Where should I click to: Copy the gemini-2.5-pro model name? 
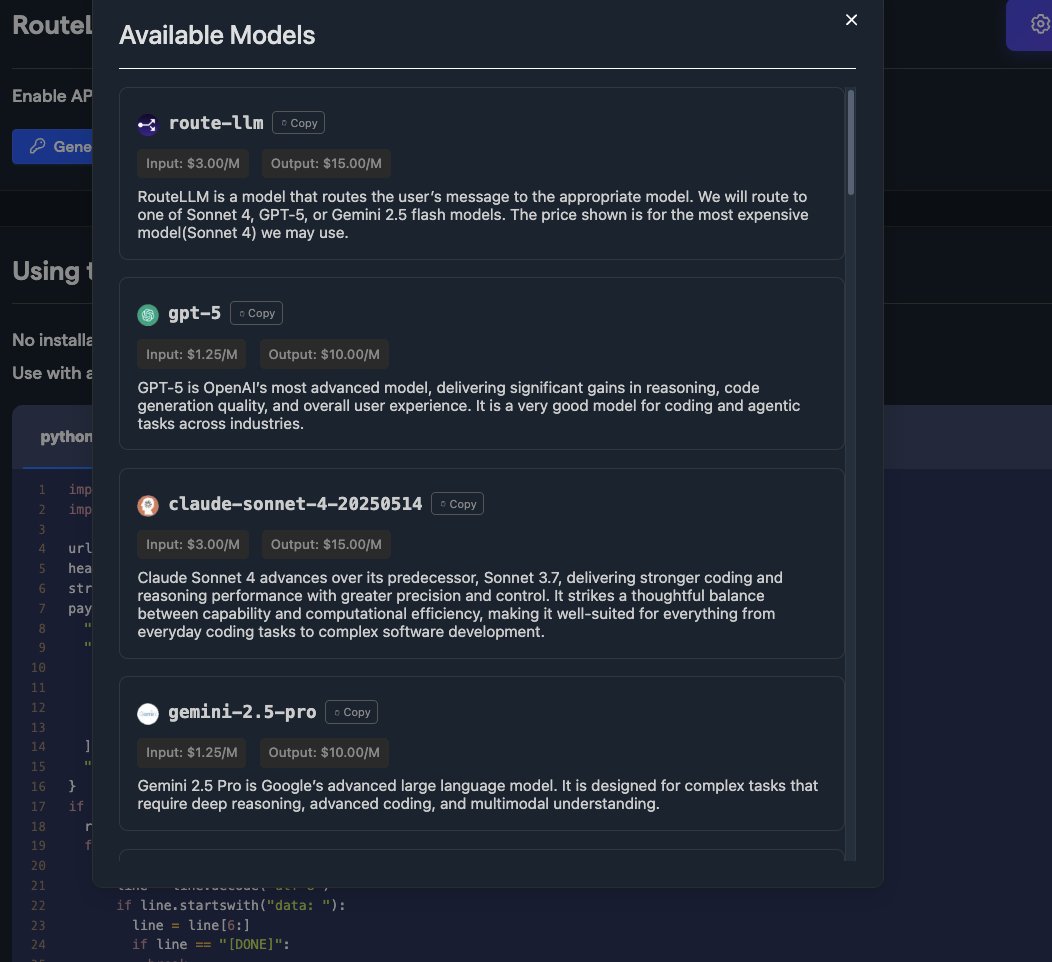click(352, 712)
